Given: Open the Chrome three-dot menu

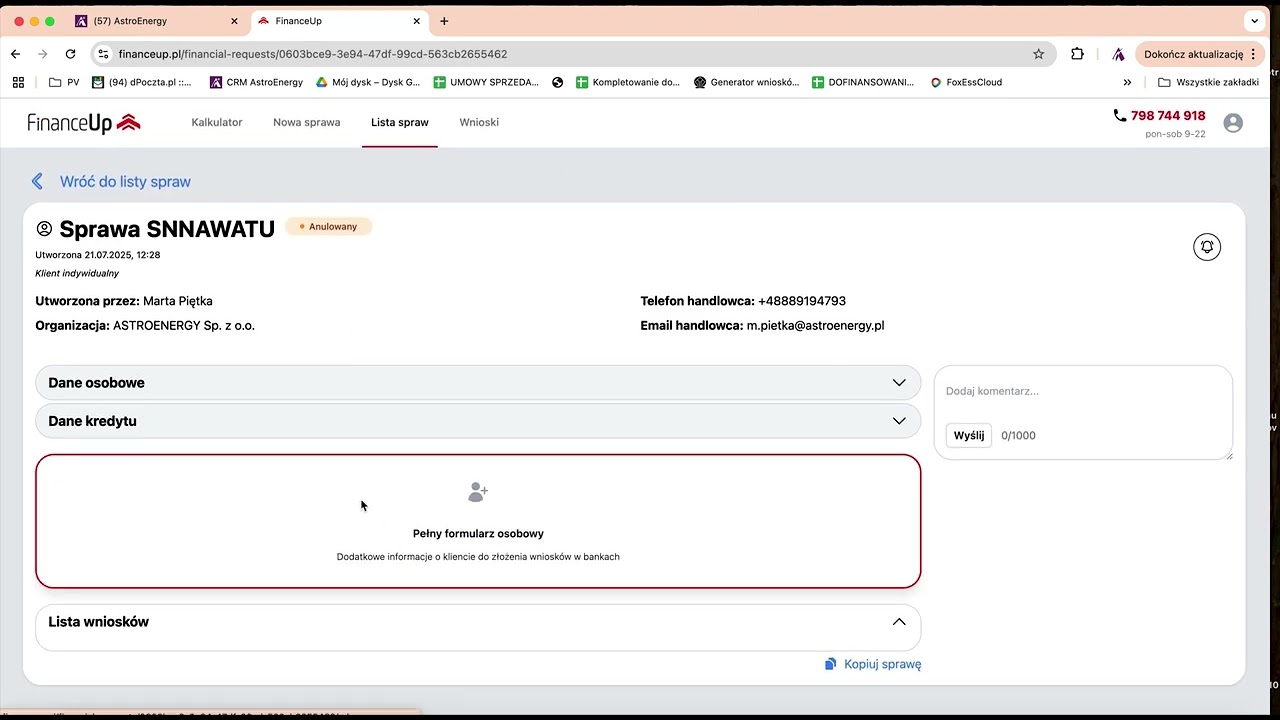Looking at the screenshot, I should [x=1254, y=54].
